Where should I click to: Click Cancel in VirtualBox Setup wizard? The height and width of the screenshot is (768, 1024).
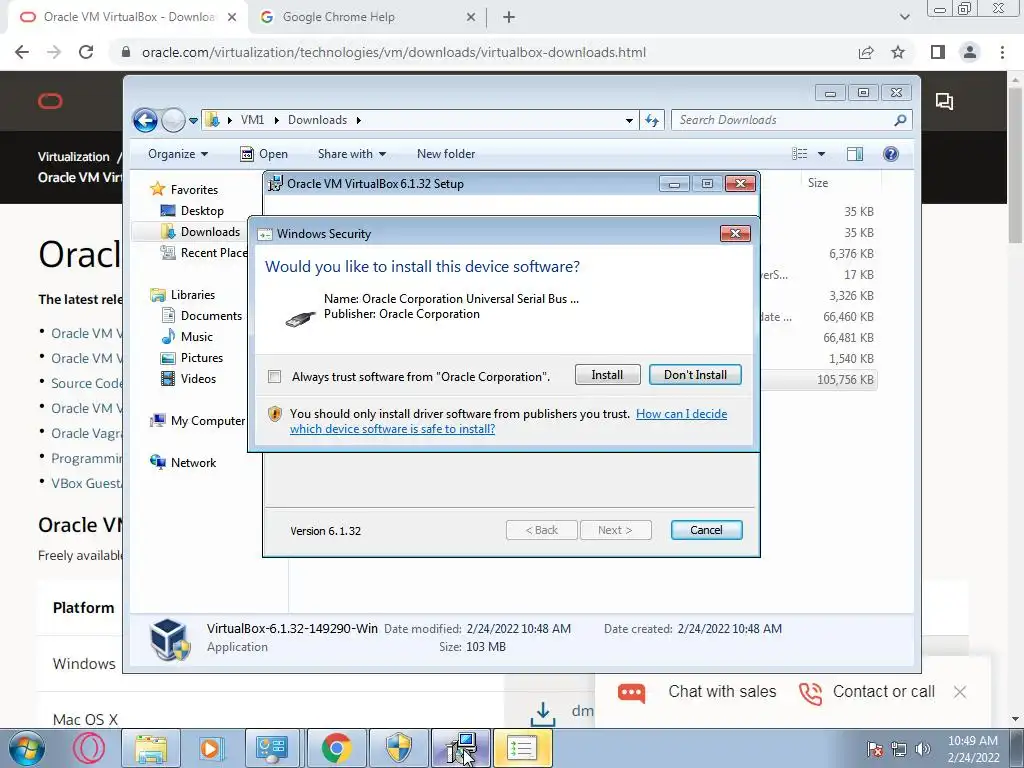coord(706,530)
